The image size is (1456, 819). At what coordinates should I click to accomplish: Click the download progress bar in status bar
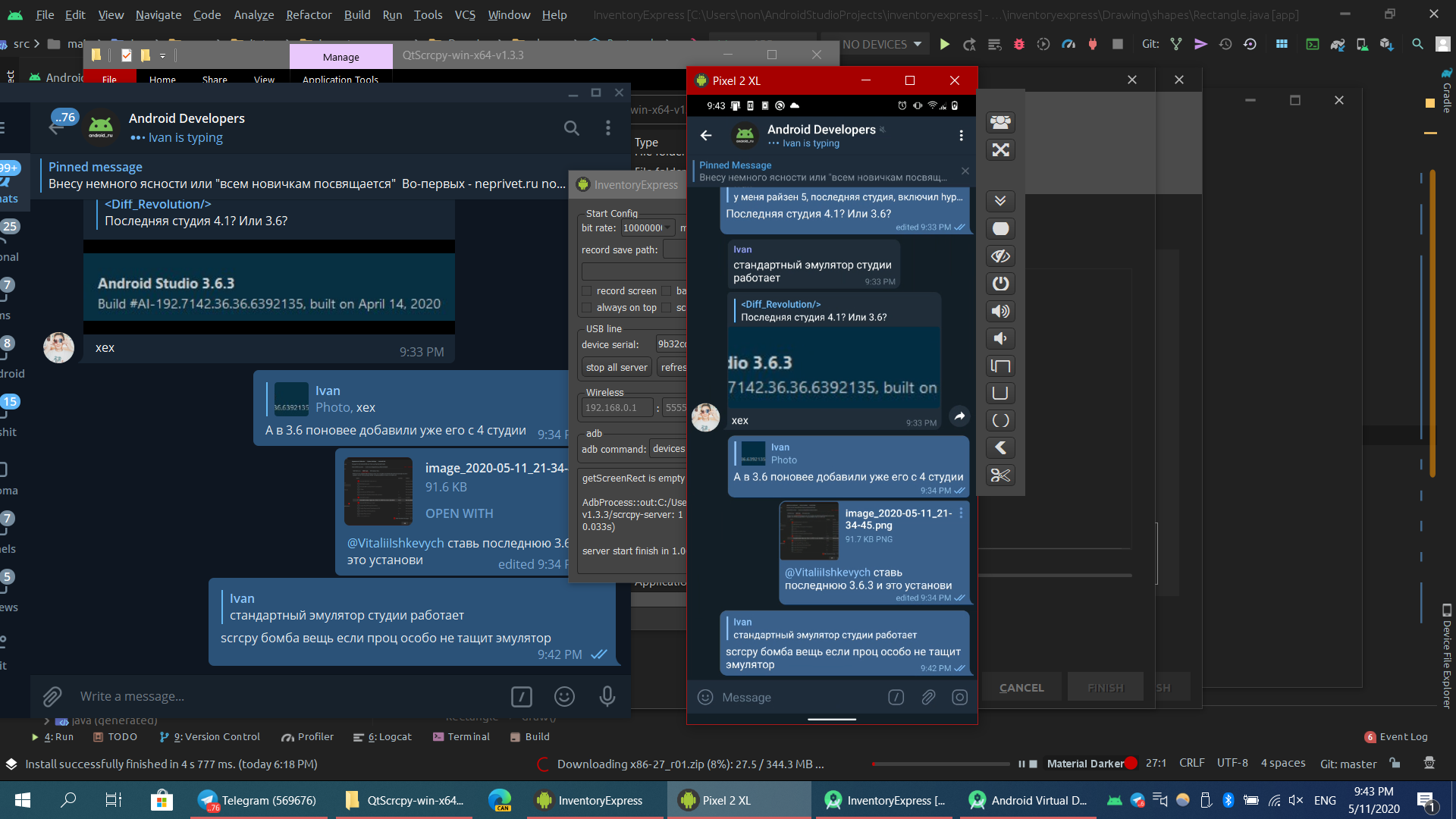tap(940, 764)
